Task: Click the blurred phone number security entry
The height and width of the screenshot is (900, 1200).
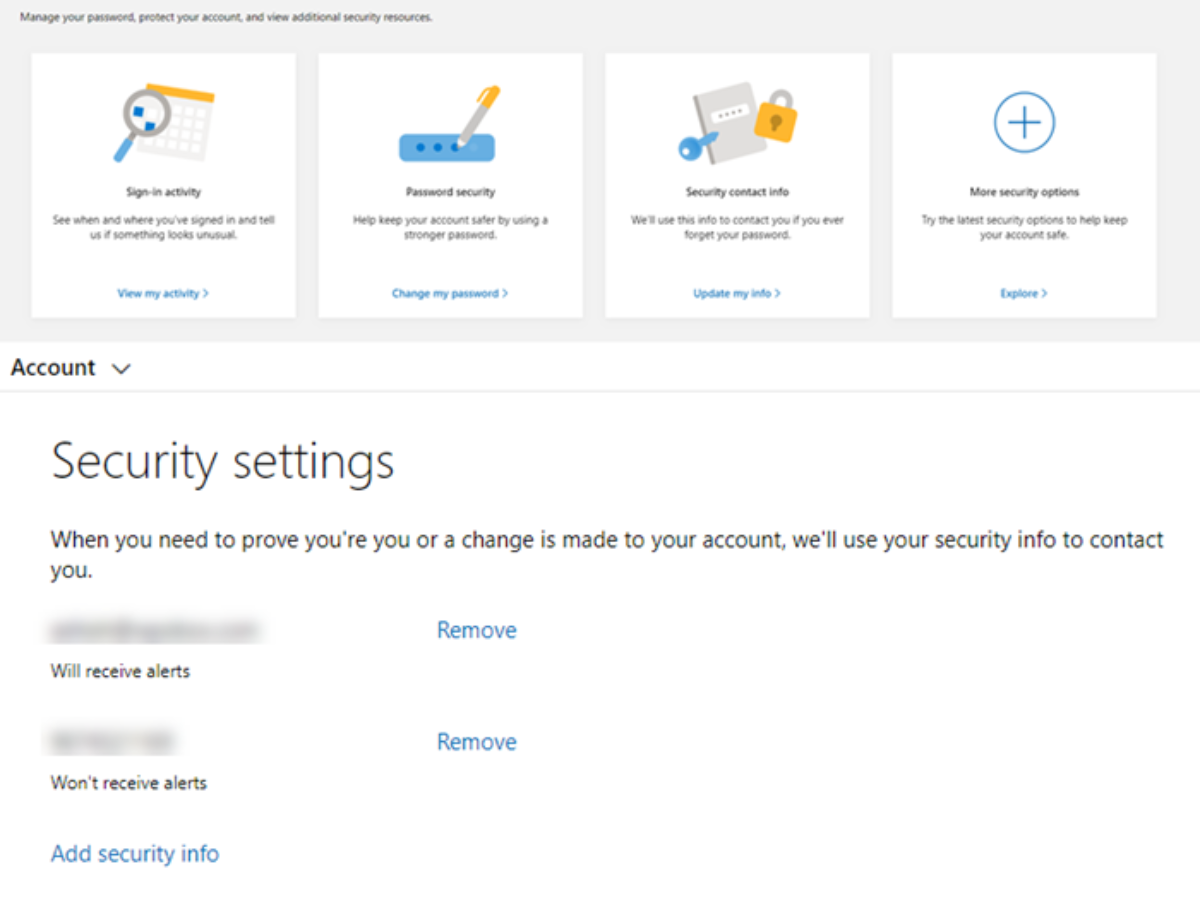Action: 112,742
